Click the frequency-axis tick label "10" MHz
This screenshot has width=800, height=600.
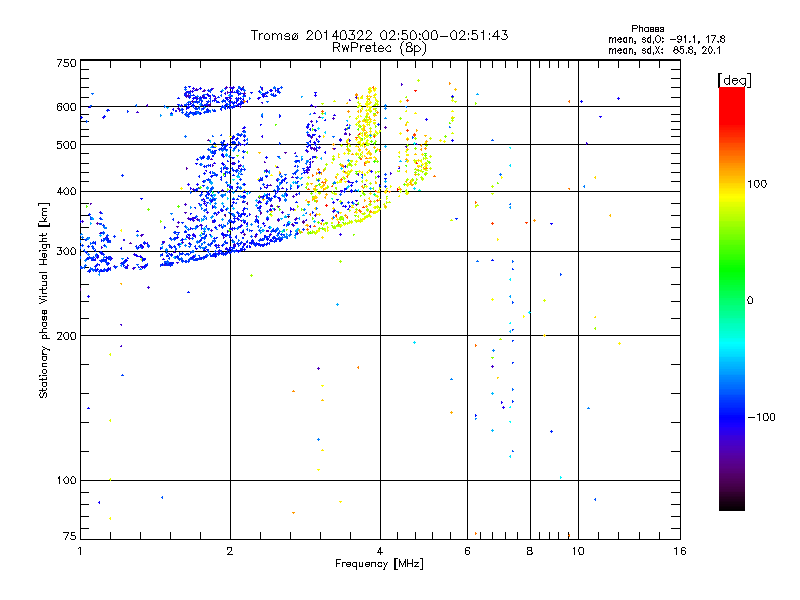[578, 551]
